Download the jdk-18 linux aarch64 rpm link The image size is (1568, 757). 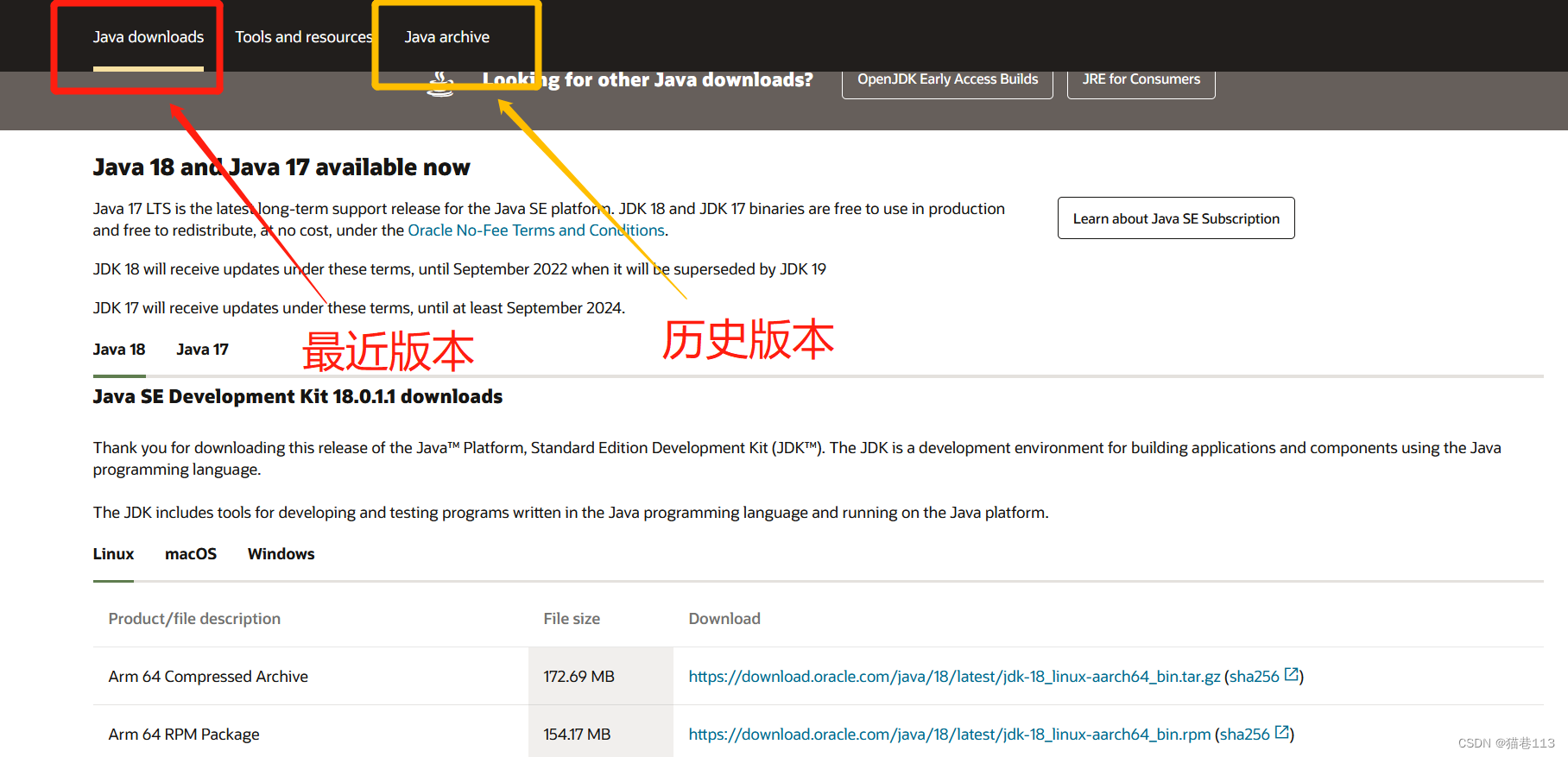click(x=950, y=735)
